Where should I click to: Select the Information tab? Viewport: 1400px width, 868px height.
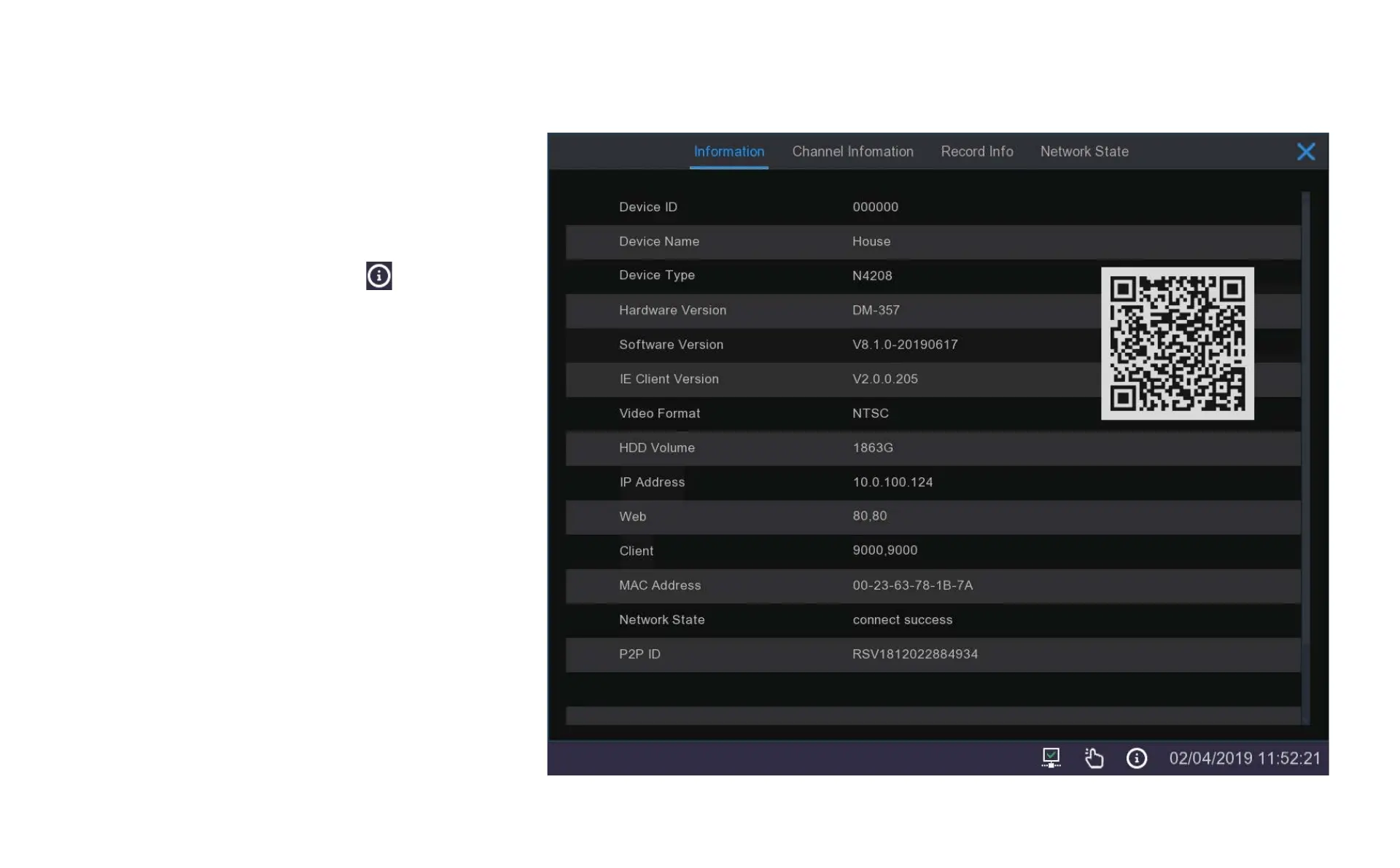point(728,152)
